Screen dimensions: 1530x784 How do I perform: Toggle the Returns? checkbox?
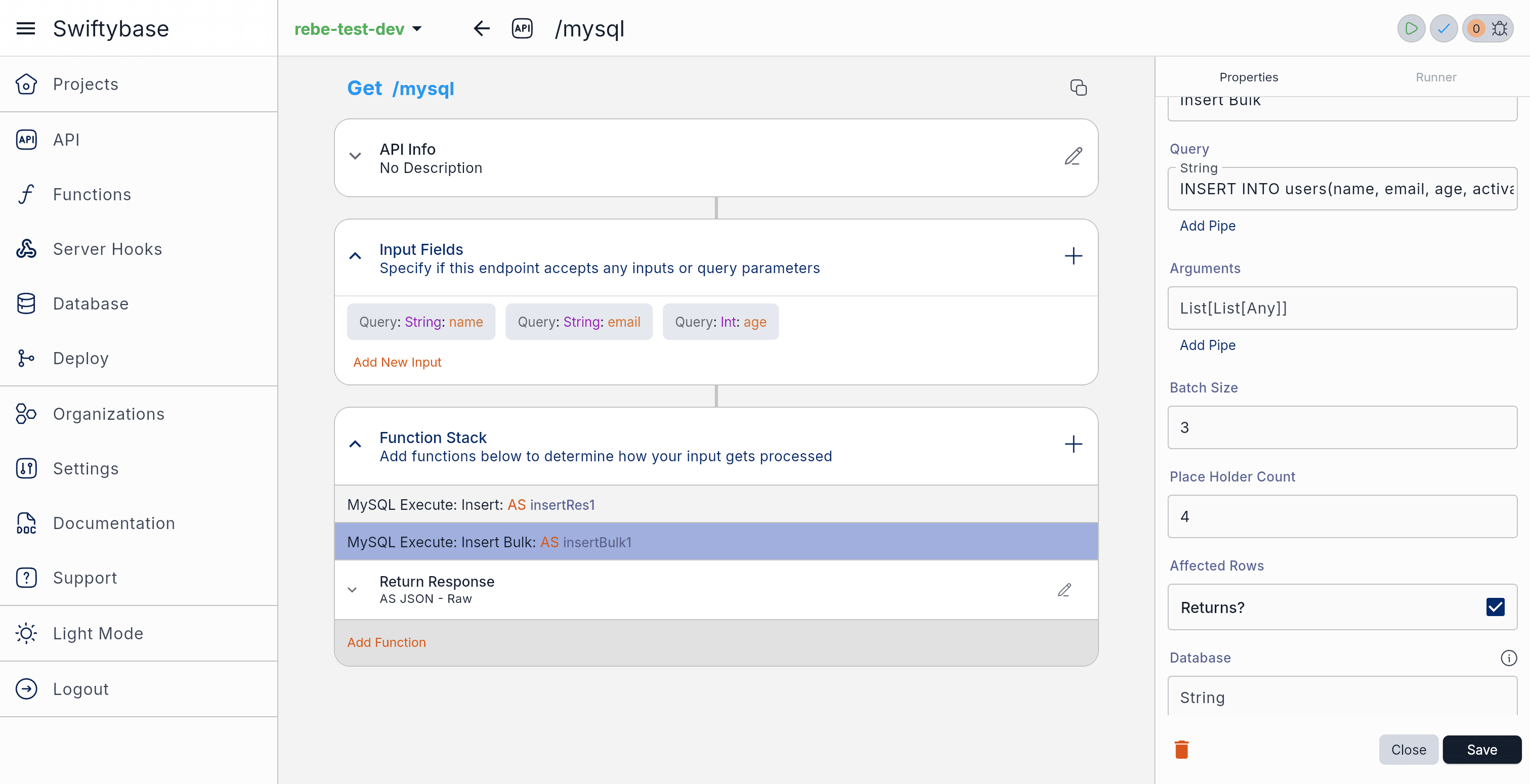pyautogui.click(x=1496, y=607)
